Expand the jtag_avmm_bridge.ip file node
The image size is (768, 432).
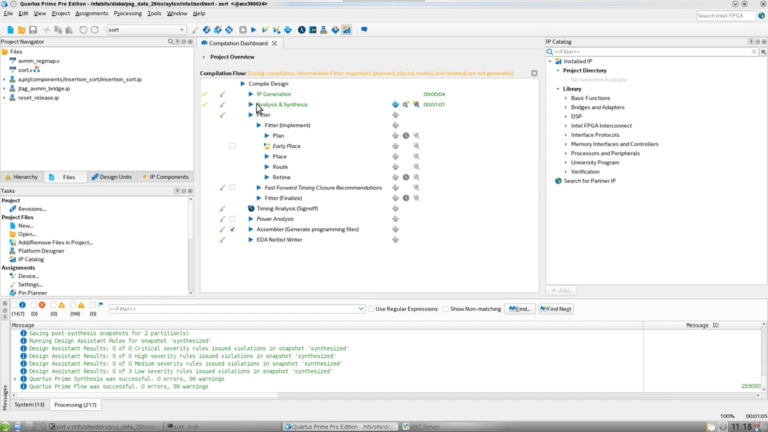4,89
